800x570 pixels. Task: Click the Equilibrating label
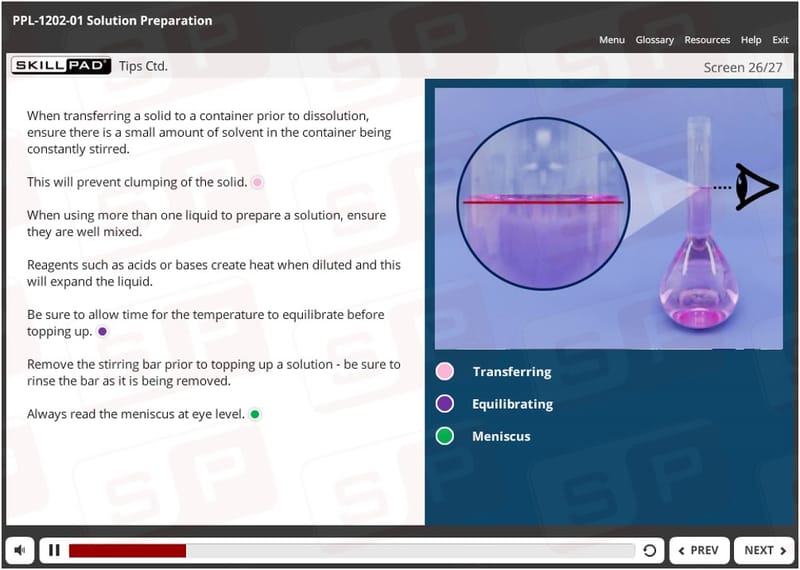point(512,404)
